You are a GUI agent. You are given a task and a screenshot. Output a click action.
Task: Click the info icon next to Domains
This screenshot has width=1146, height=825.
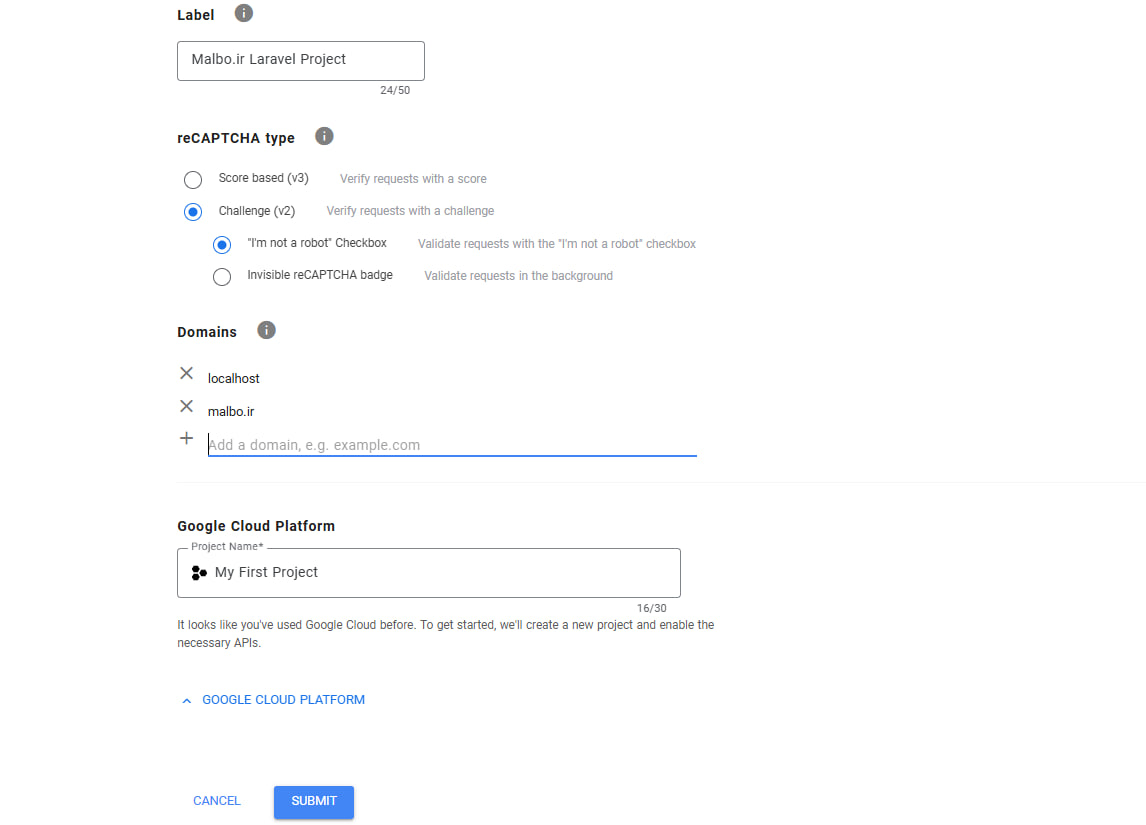click(x=266, y=330)
